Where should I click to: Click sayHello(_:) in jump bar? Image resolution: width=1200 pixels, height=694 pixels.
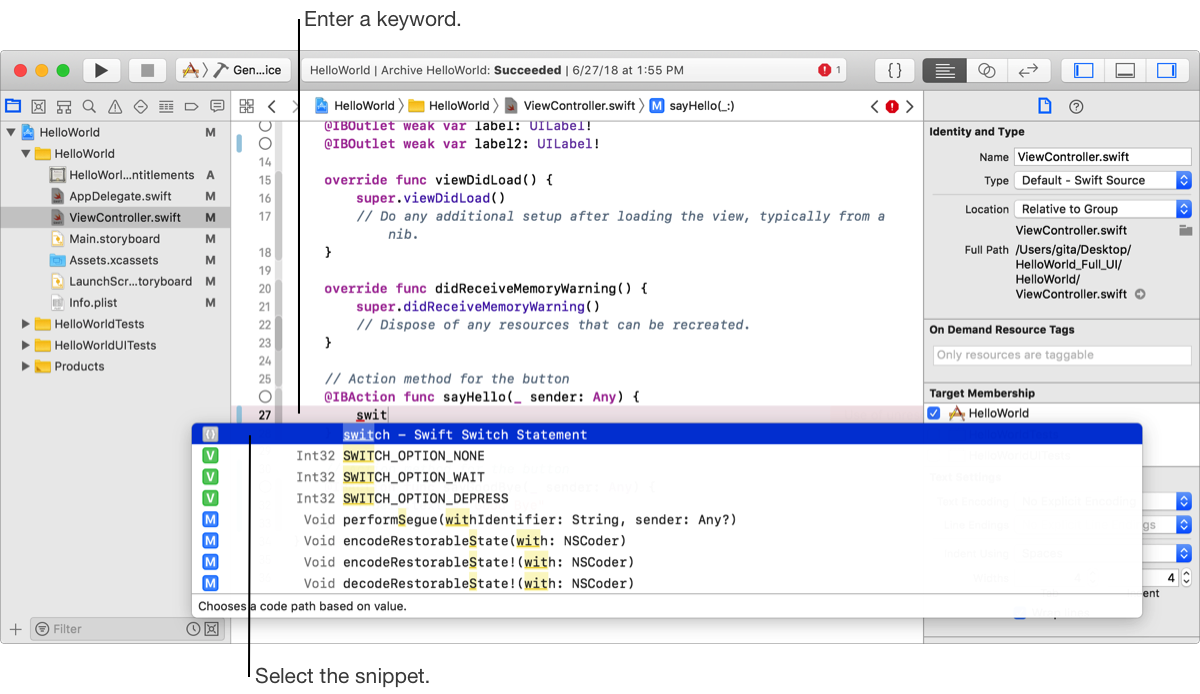coord(691,106)
